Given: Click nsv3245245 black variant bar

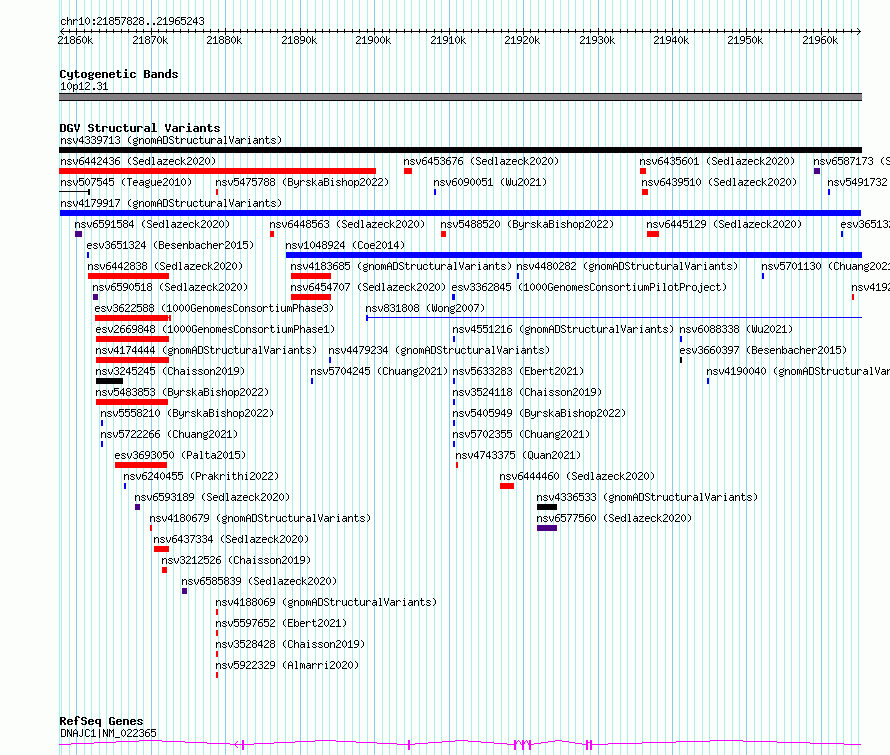Looking at the screenshot, I should (110, 381).
